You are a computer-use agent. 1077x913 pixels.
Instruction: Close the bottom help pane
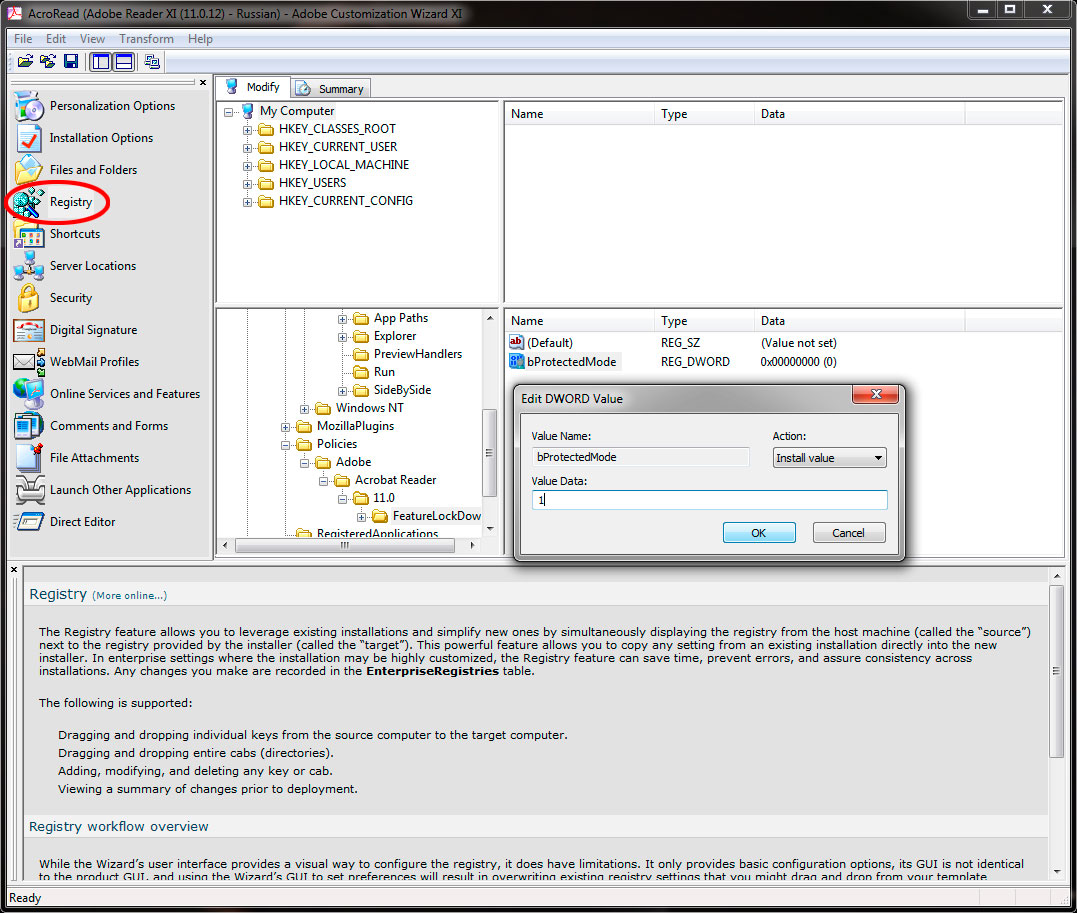[x=14, y=569]
